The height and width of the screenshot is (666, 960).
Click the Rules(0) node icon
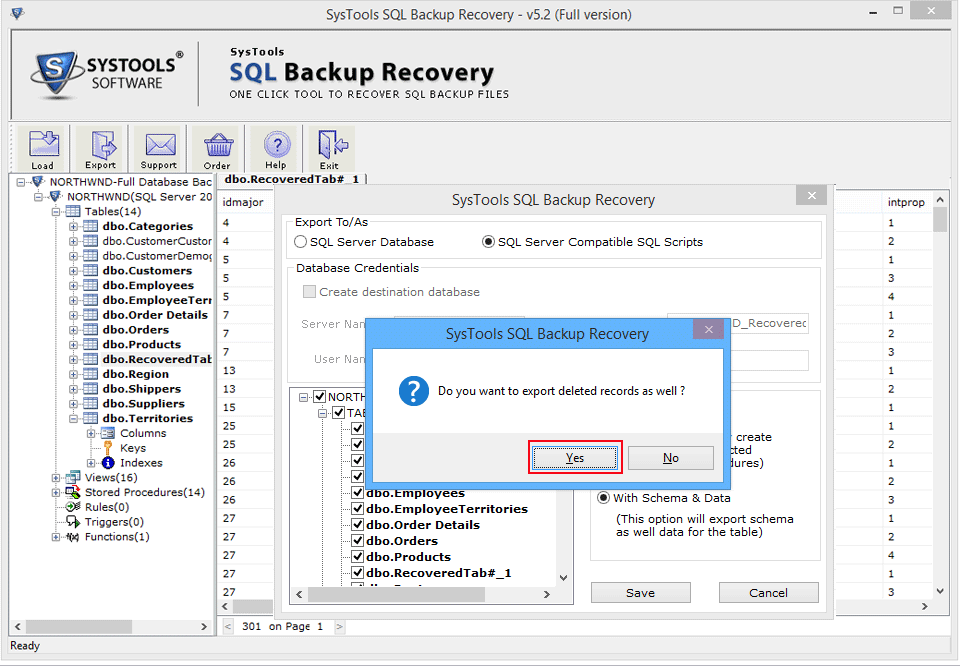pyautogui.click(x=73, y=507)
